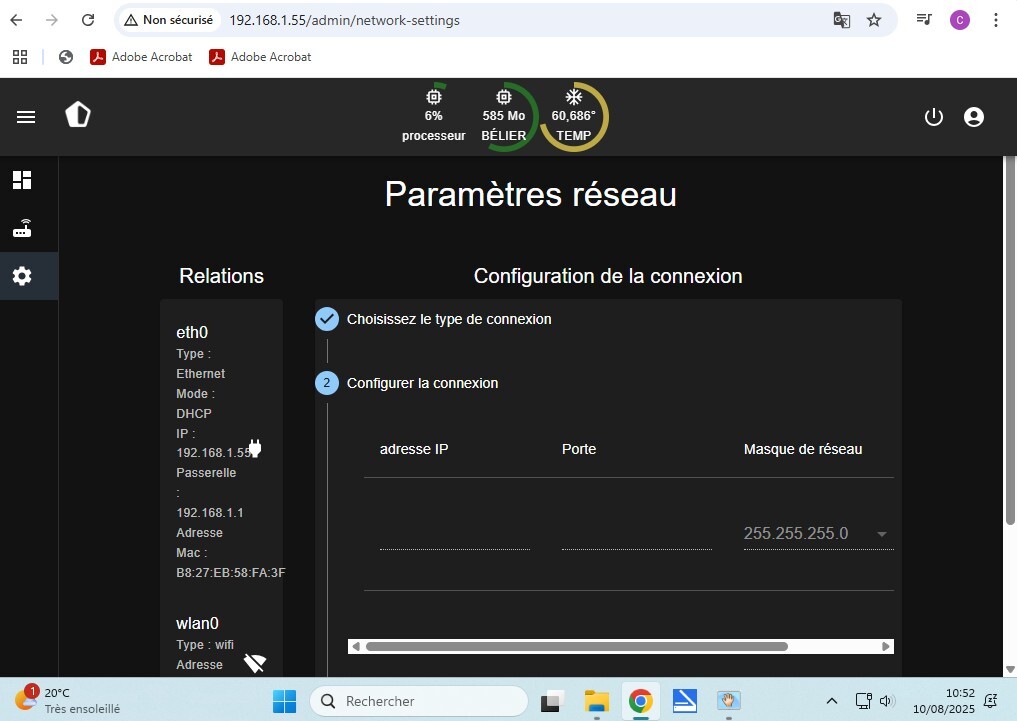Go to step 'Choisissez le type de connexion'

point(448,319)
